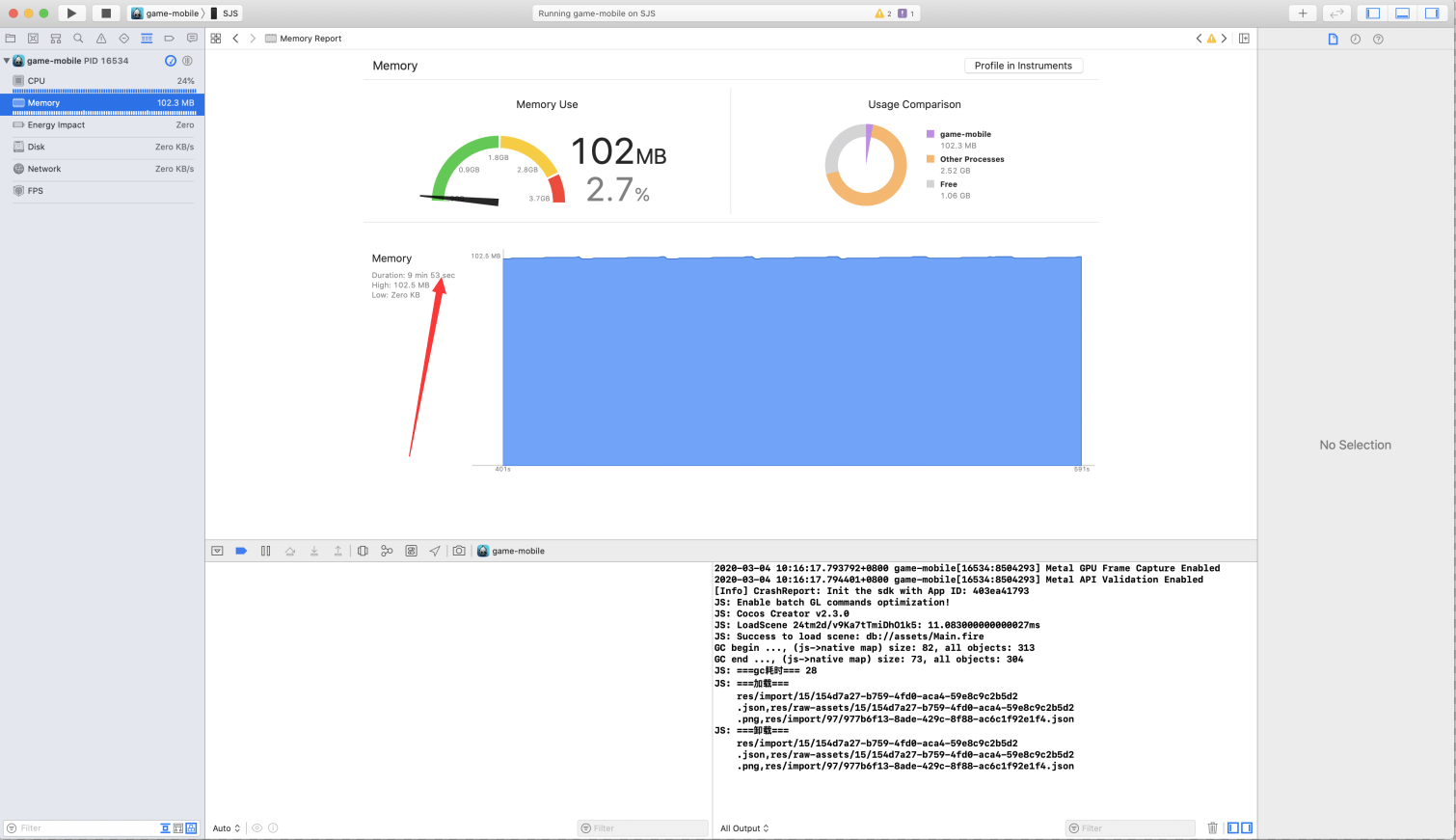Go back in editor history

(235, 39)
